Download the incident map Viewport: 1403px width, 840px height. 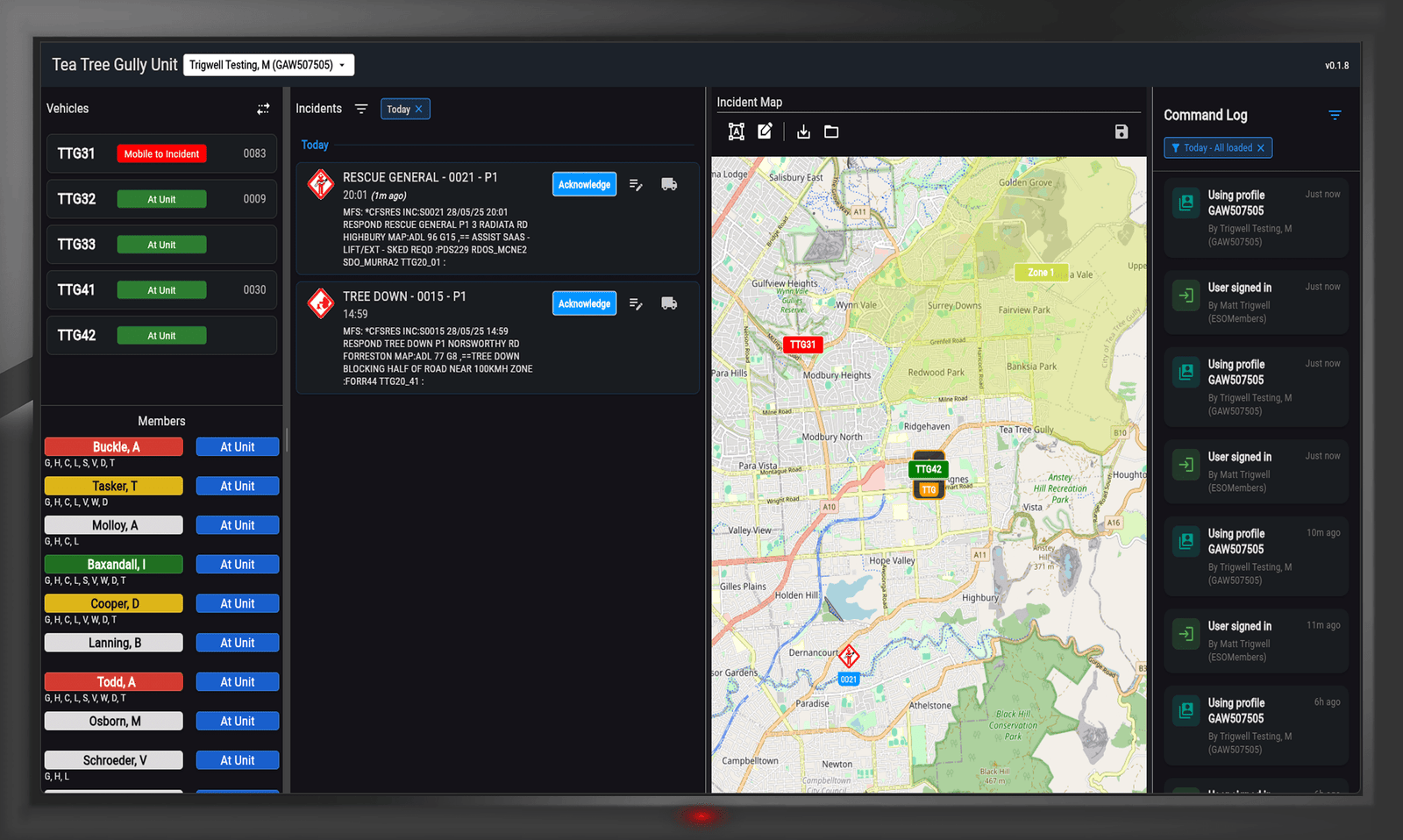point(803,132)
